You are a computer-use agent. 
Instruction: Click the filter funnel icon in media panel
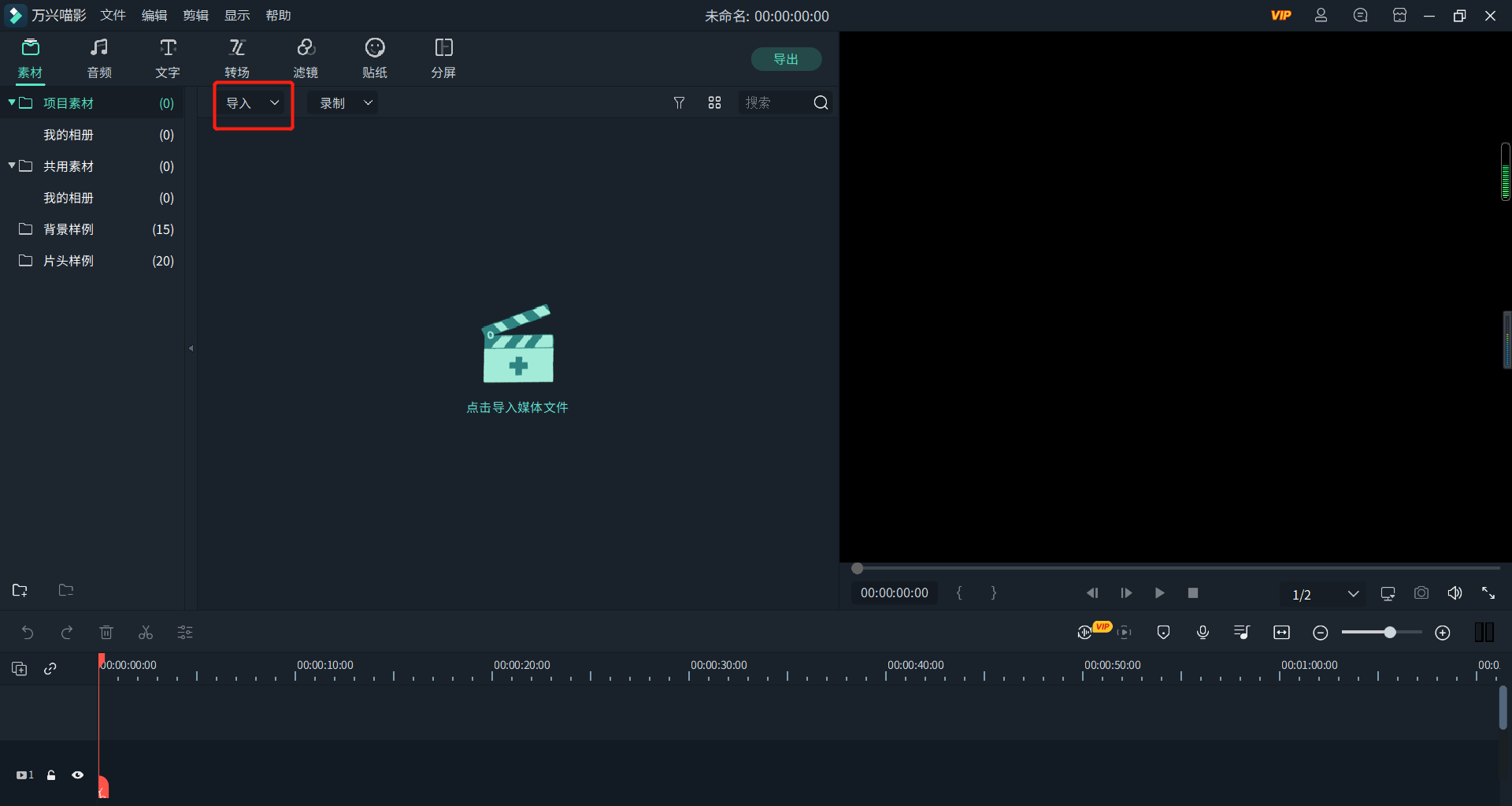(x=679, y=103)
